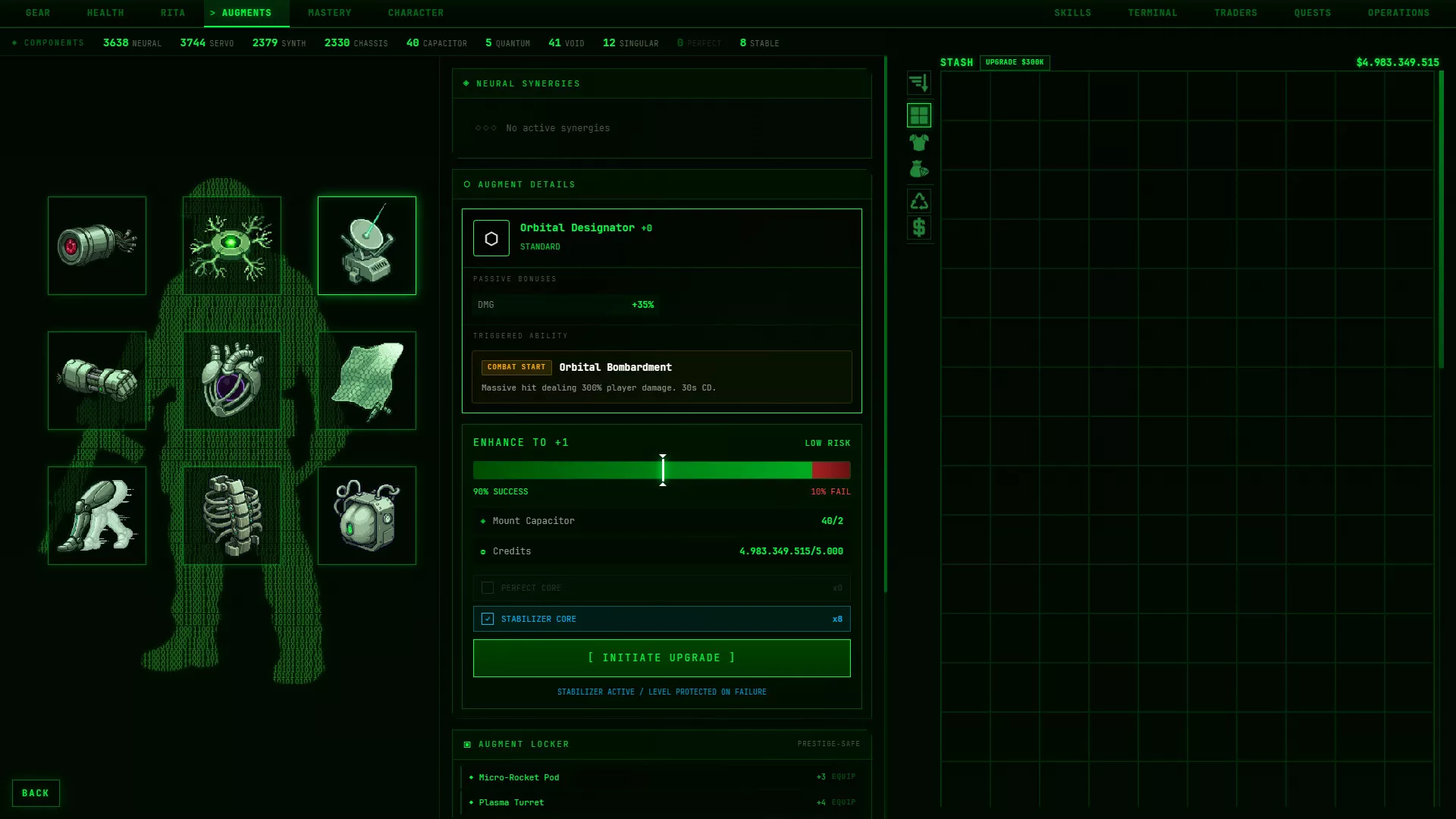
Task: Open the Augments tab
Action: point(246,13)
